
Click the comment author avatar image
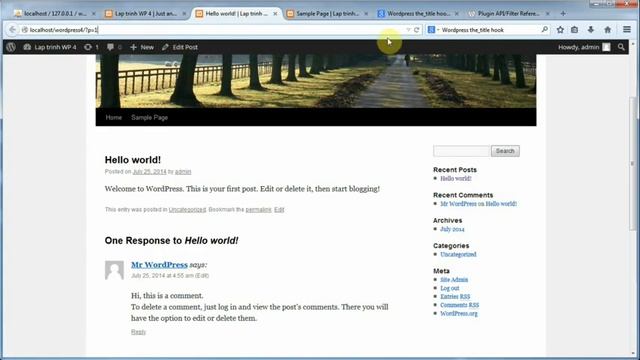(114, 270)
